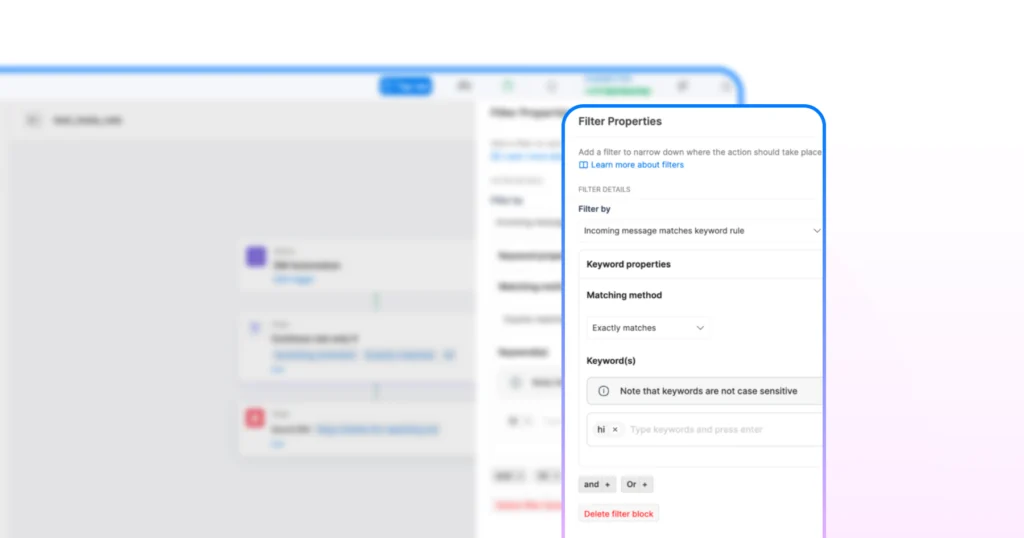1024x538 pixels.
Task: Click the Keyword(s) label
Action: click(611, 360)
